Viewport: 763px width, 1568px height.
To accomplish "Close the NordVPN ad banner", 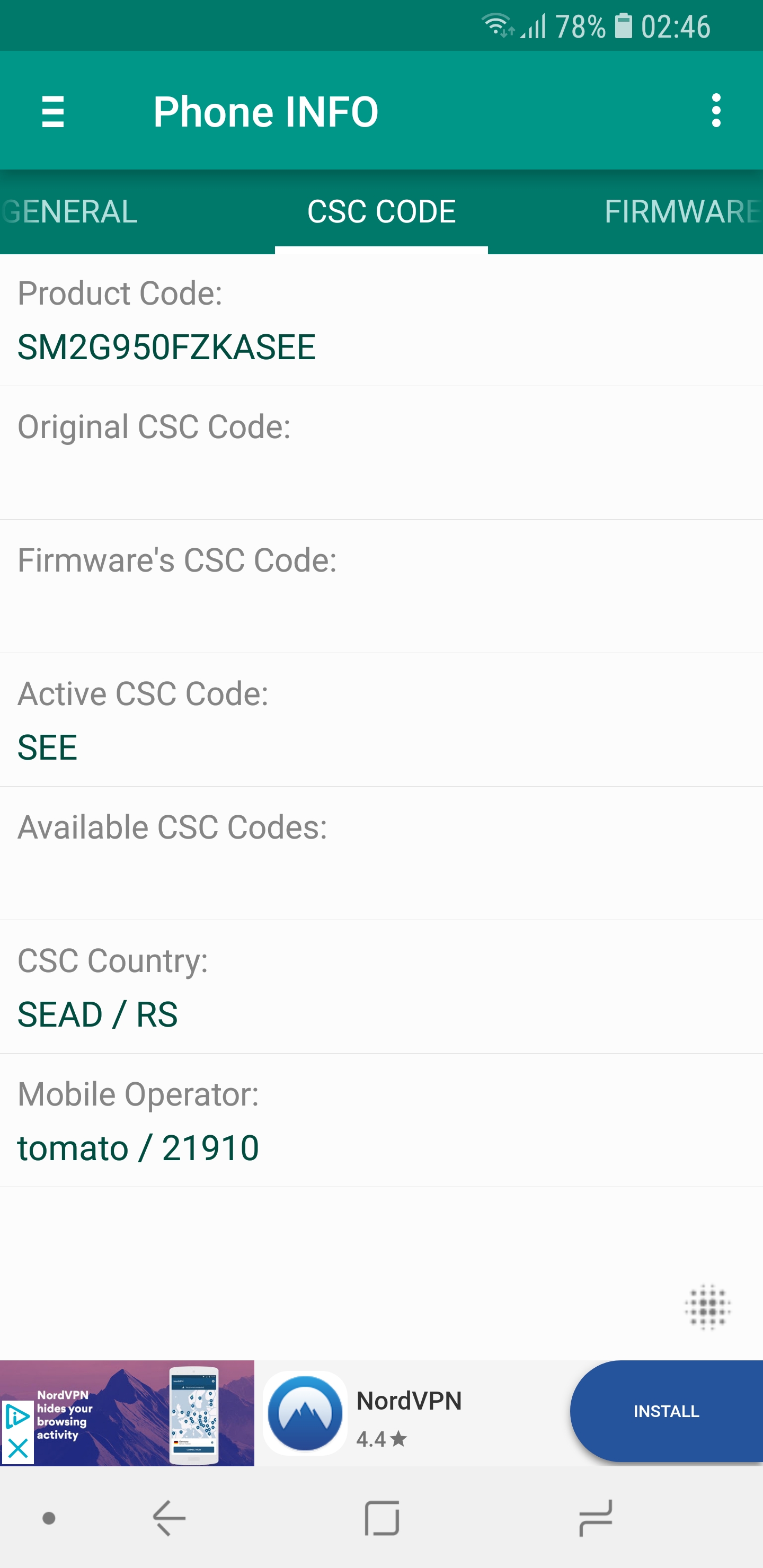I will pos(17,1449).
